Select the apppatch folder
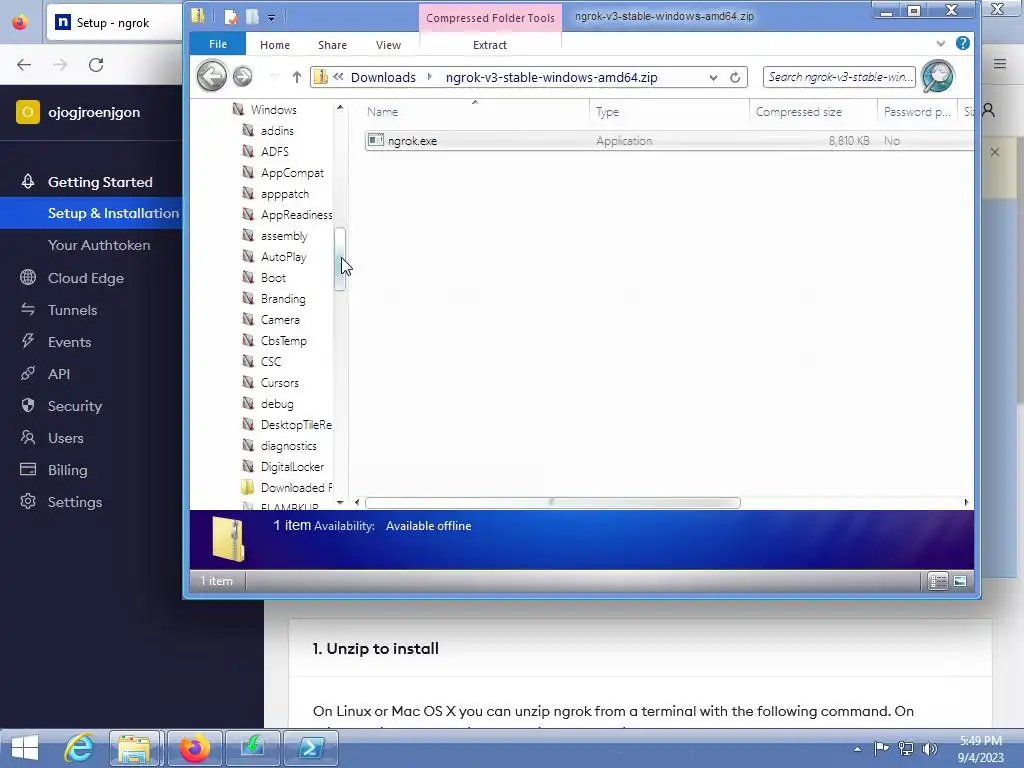1024x768 pixels. pyautogui.click(x=285, y=194)
